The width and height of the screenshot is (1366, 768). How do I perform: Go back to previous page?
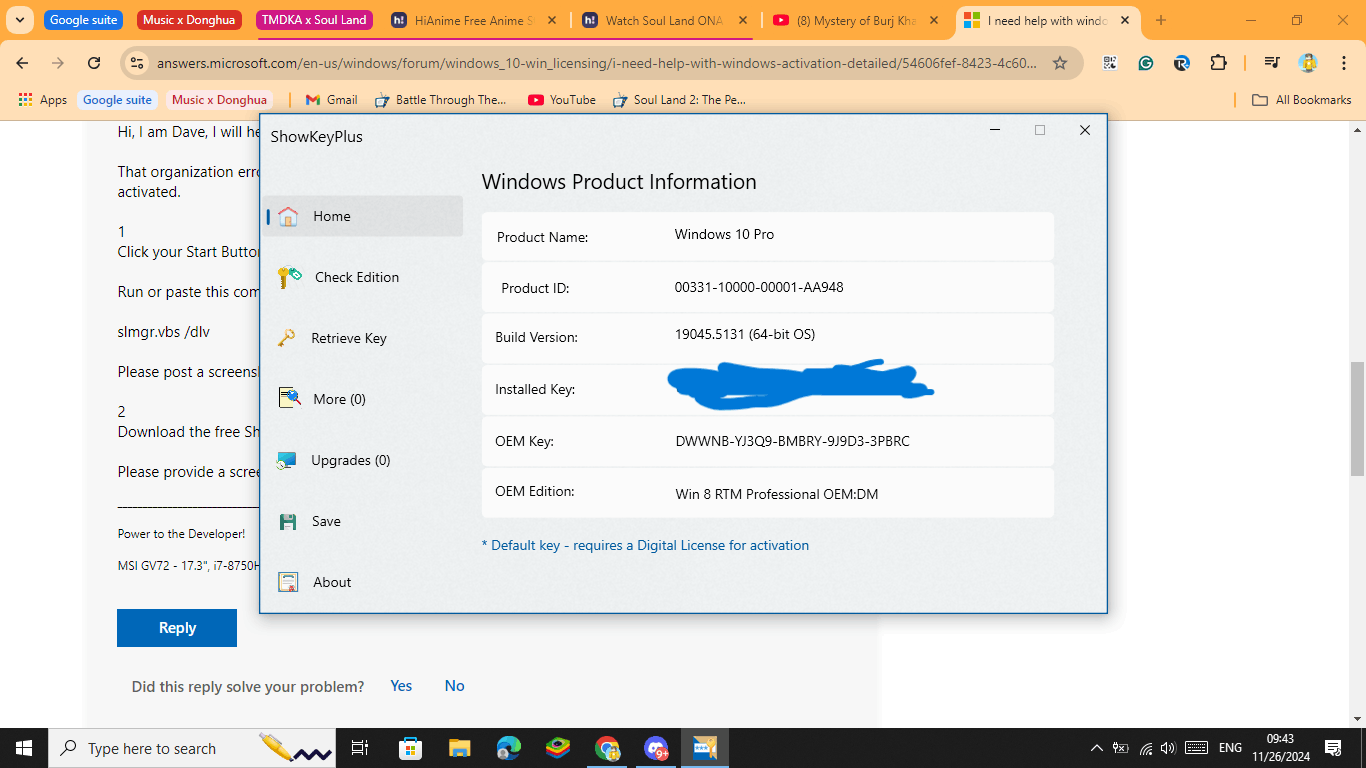22,63
